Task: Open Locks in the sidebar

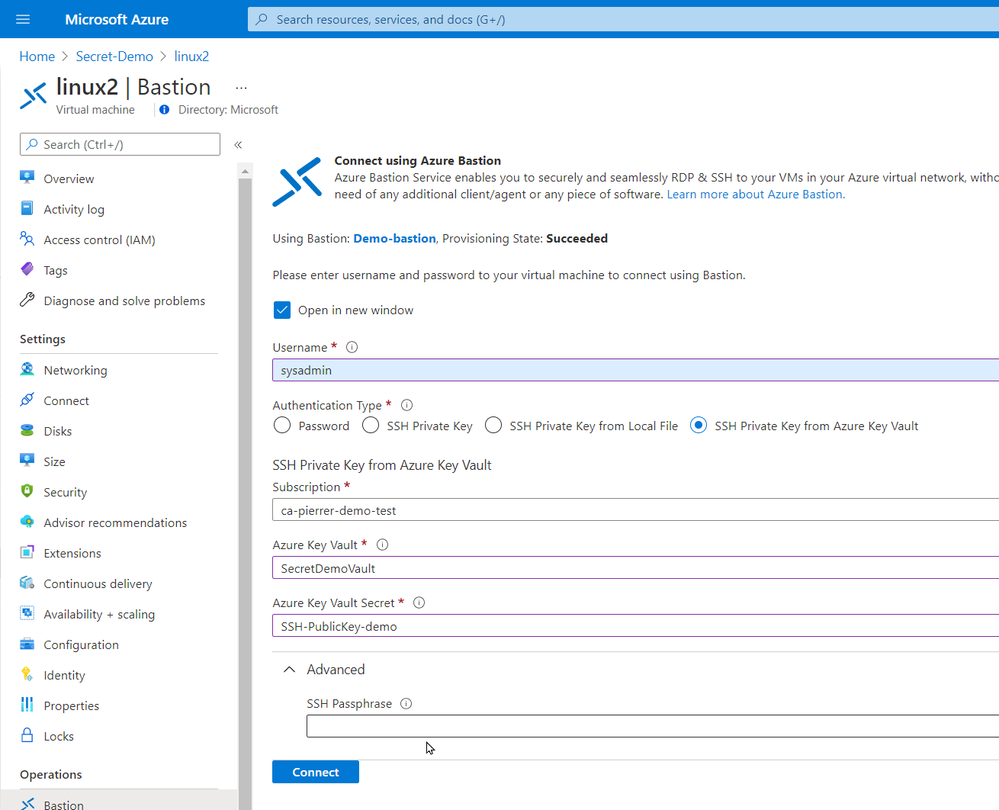Action: coord(59,737)
